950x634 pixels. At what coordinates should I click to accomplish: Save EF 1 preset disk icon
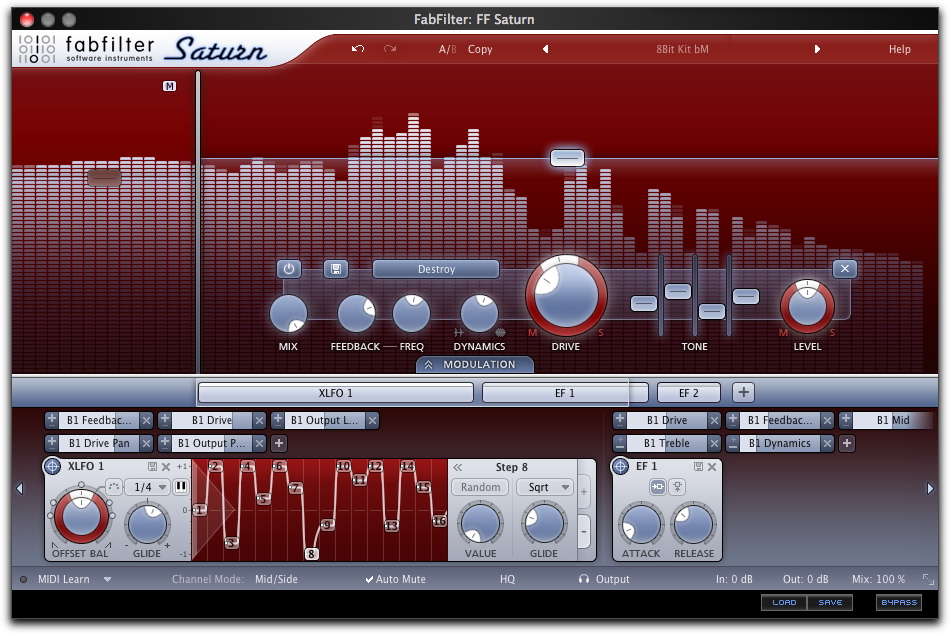point(699,467)
